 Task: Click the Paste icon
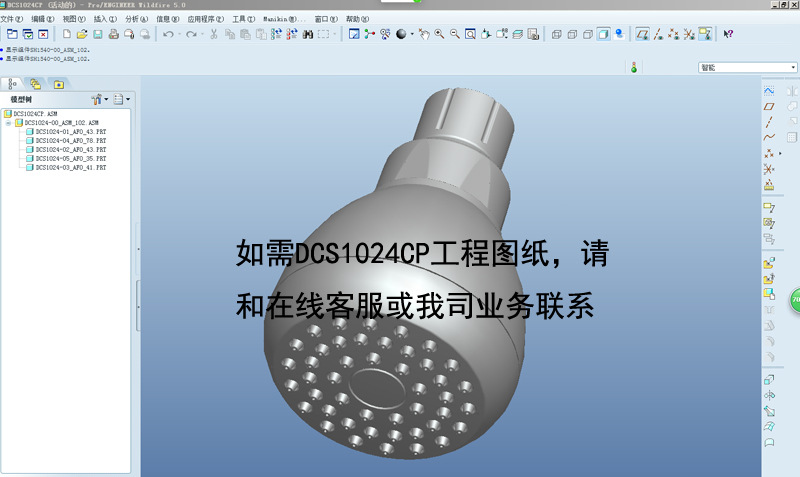click(245, 34)
